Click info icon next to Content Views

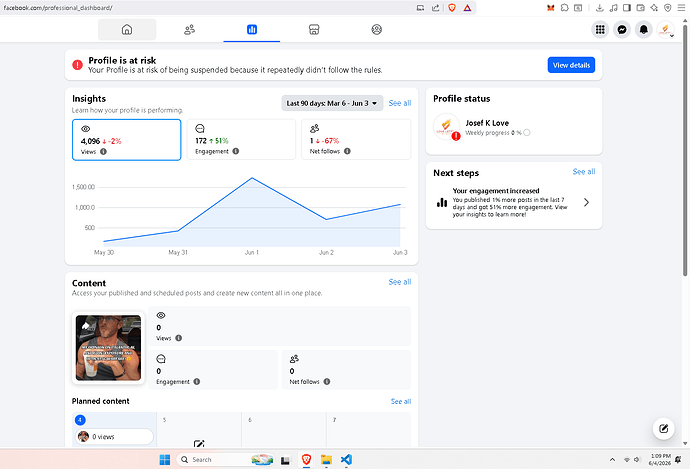point(178,338)
